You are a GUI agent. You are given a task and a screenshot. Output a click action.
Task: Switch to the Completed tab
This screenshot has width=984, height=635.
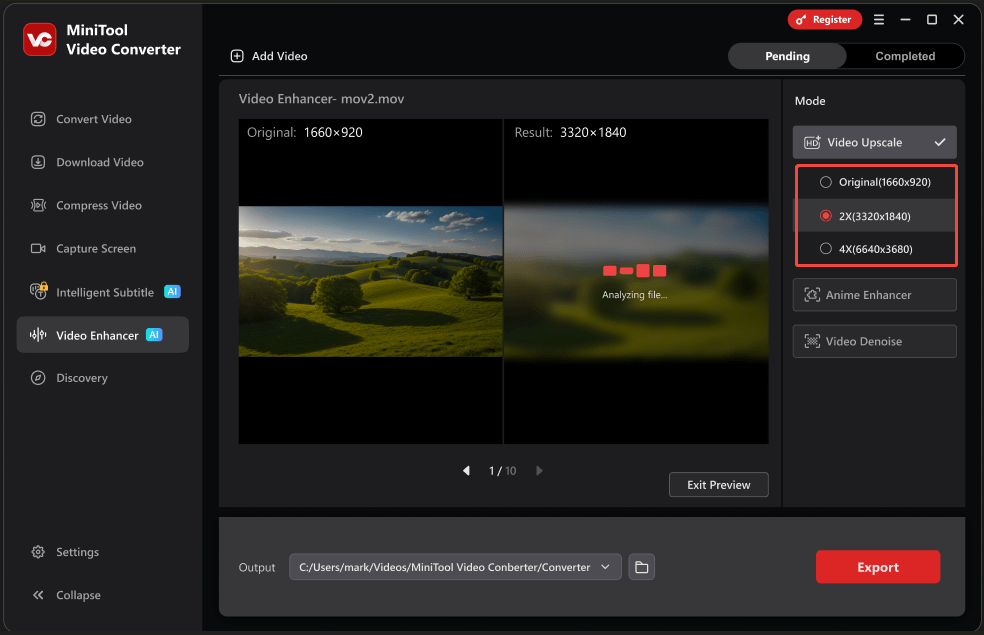tap(903, 56)
